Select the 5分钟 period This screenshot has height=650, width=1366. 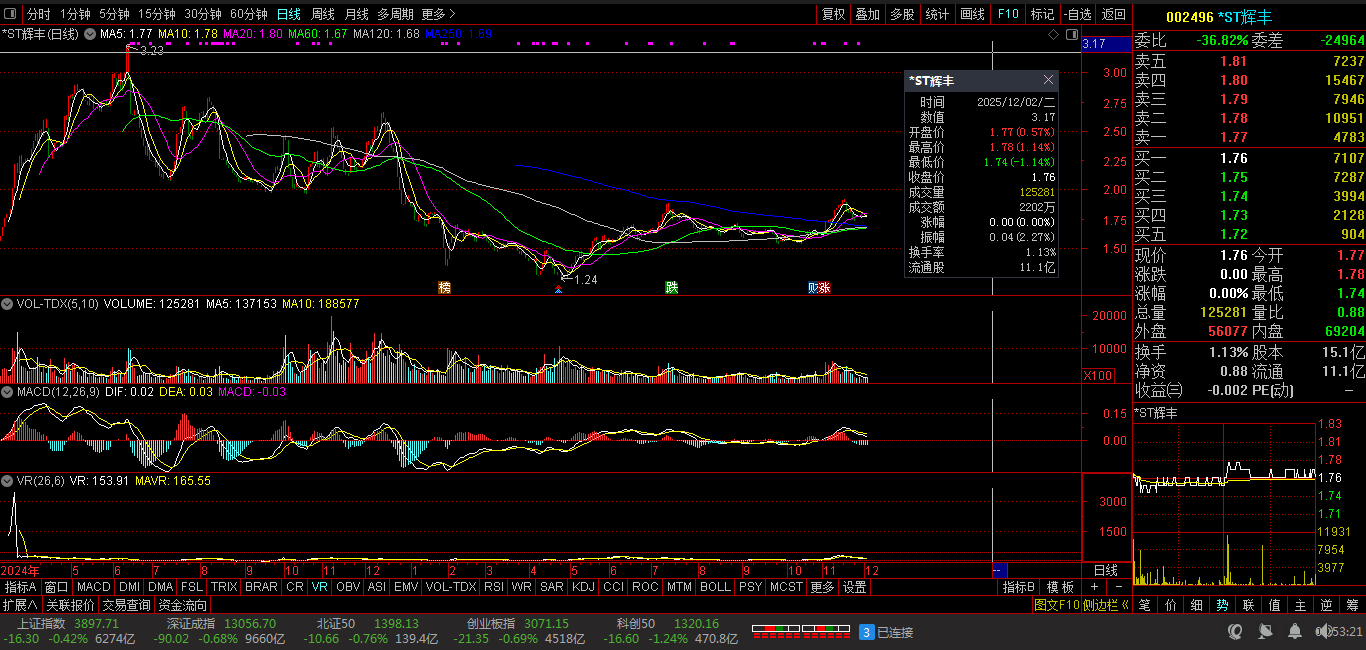[x=114, y=14]
